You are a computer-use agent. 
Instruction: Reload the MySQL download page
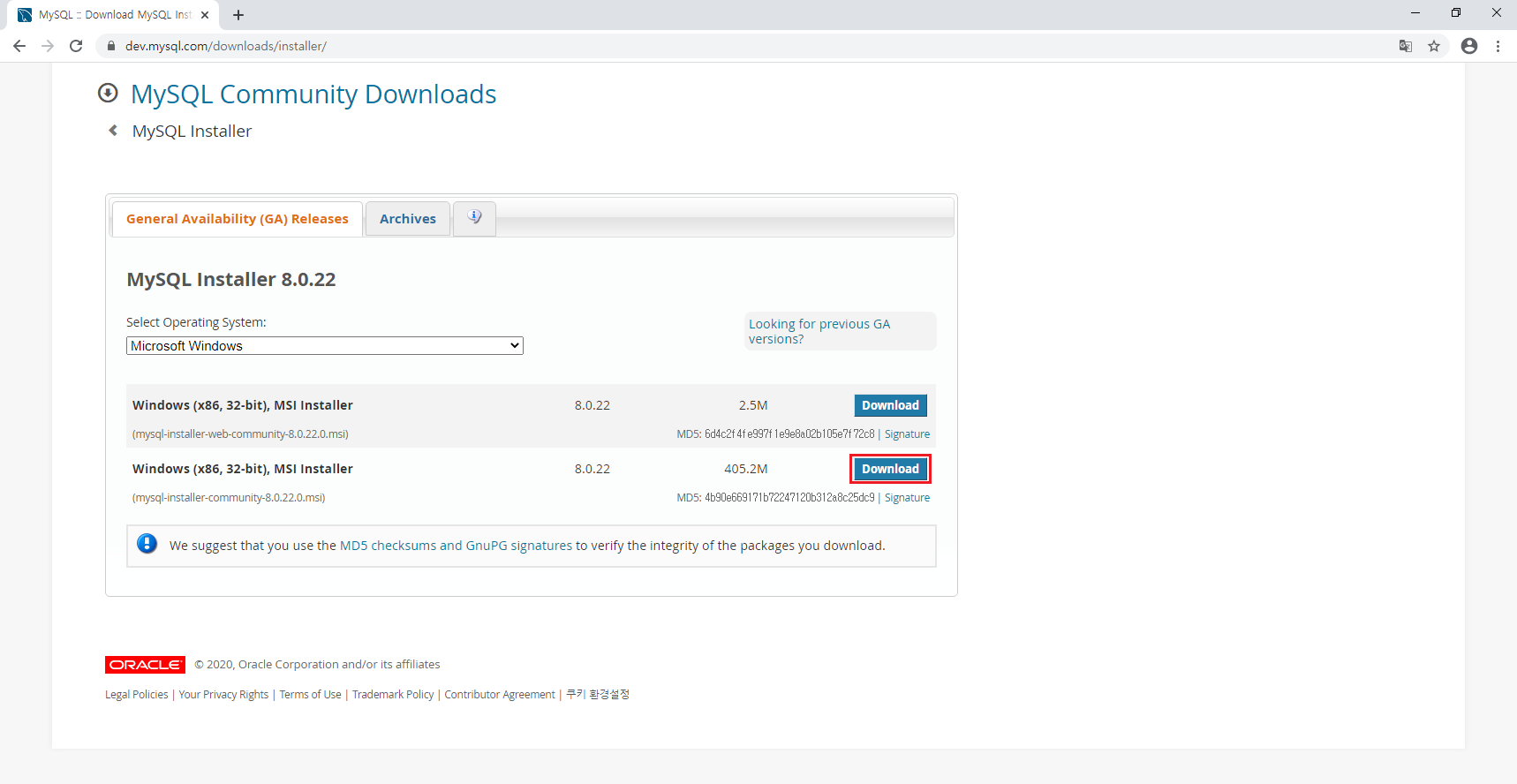point(76,46)
